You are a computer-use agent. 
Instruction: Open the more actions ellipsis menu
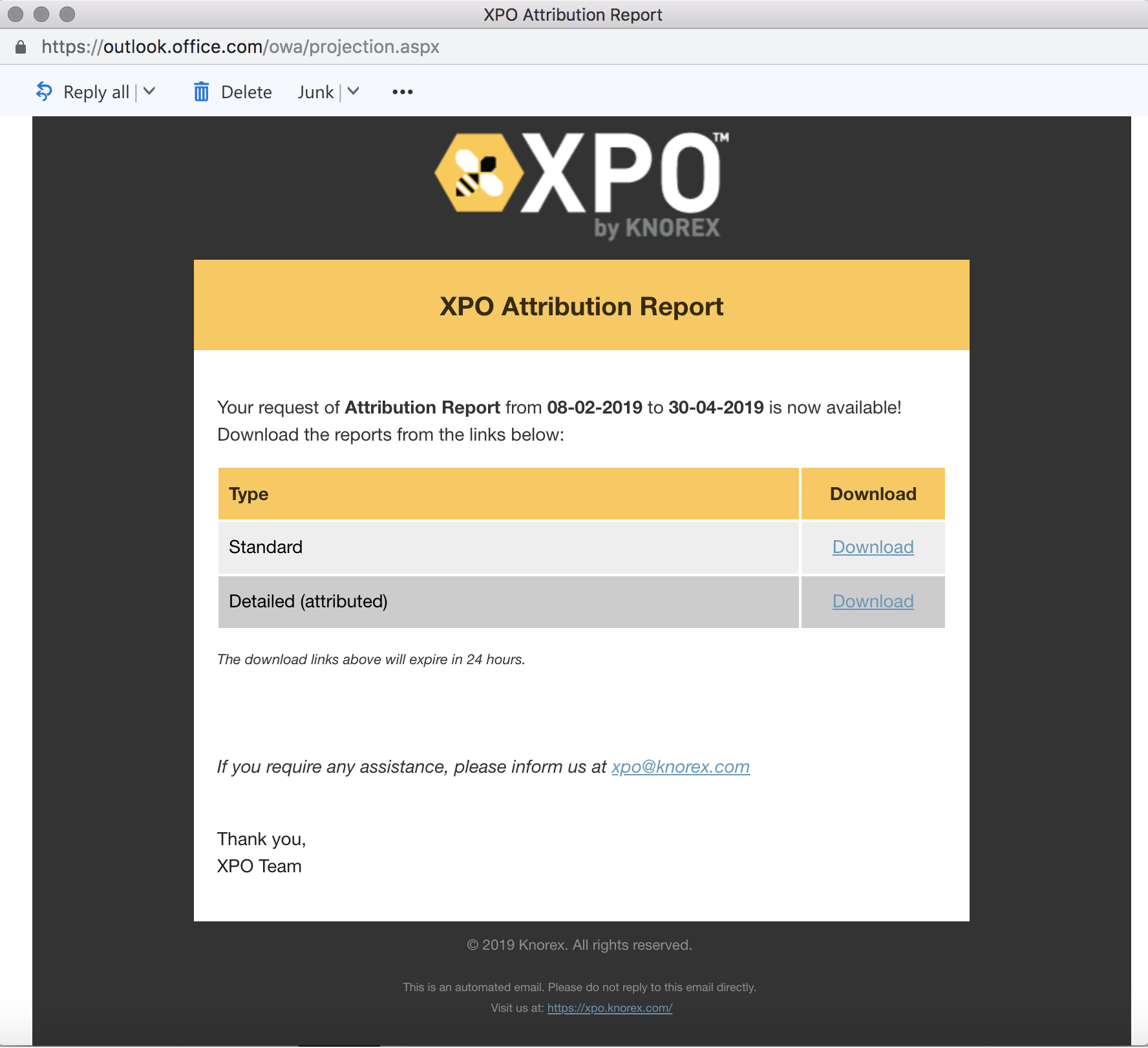click(402, 92)
